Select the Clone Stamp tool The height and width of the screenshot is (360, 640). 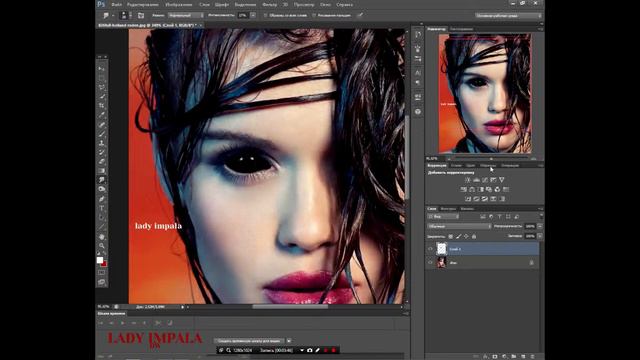tap(102, 143)
